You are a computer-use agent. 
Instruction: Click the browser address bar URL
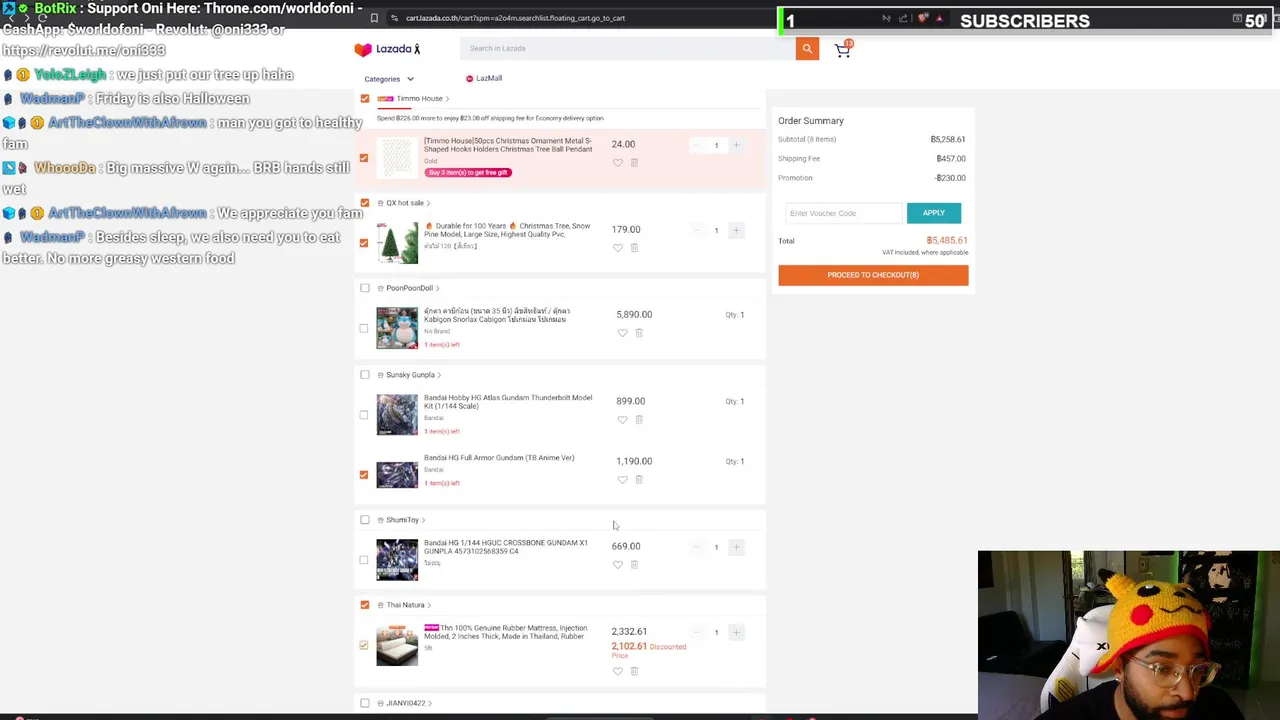(515, 18)
